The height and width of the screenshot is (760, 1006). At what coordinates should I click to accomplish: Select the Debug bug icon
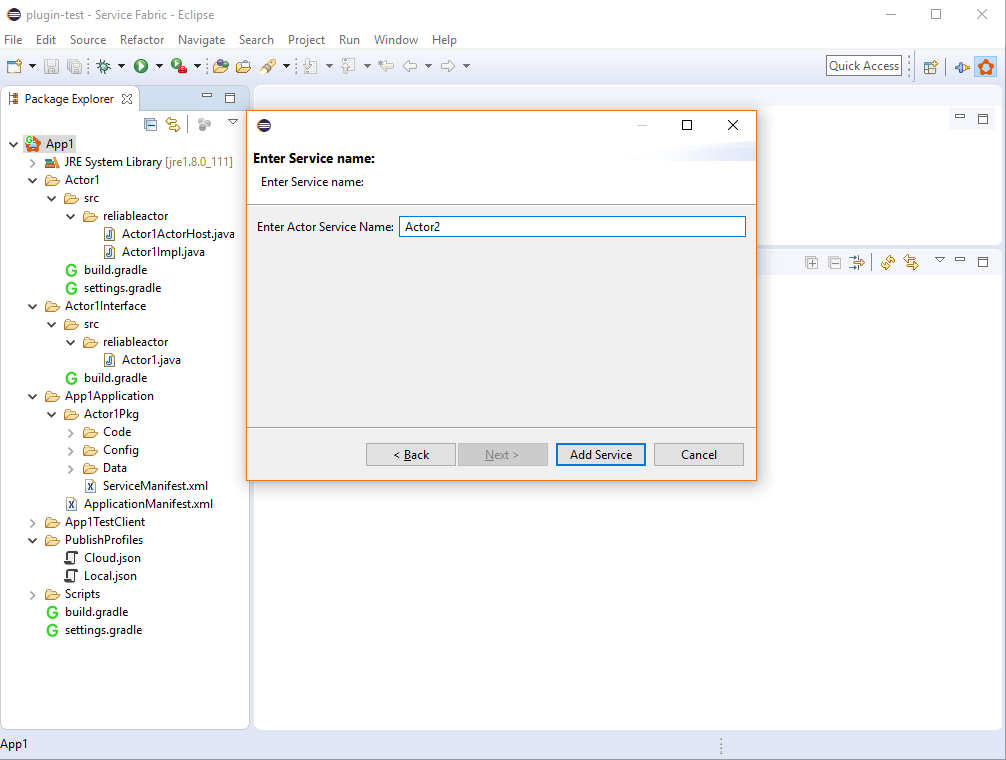tap(104, 66)
